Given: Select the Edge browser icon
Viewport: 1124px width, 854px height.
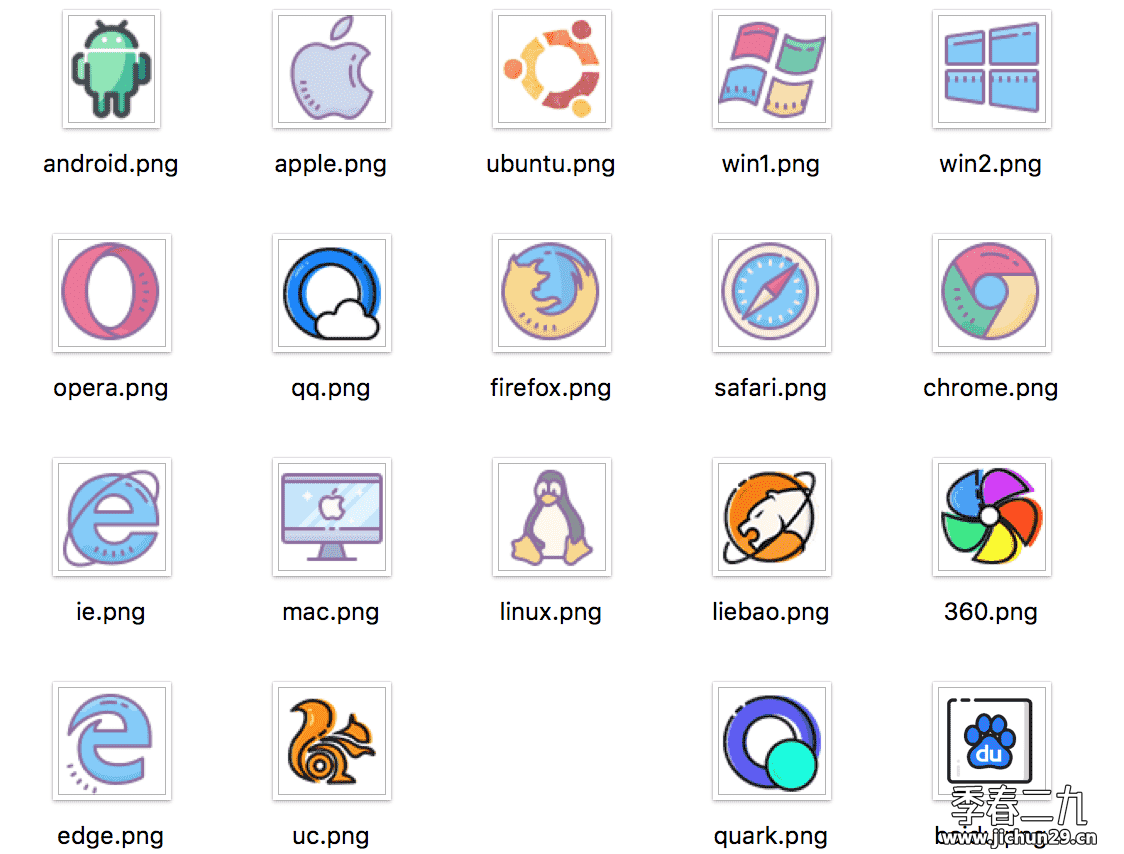Looking at the screenshot, I should [111, 741].
